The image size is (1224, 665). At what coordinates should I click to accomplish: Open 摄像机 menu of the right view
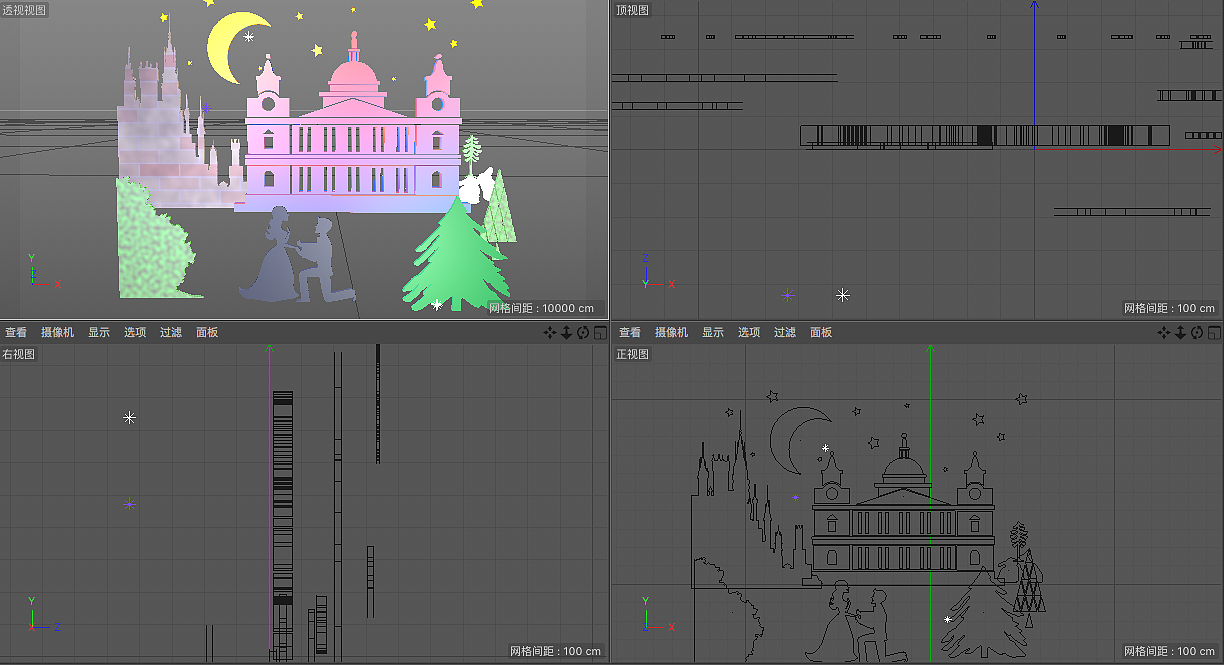click(x=57, y=332)
